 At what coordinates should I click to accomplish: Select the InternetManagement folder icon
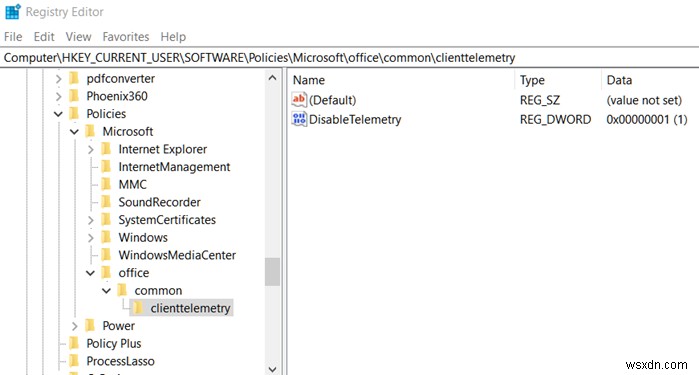tap(106, 167)
